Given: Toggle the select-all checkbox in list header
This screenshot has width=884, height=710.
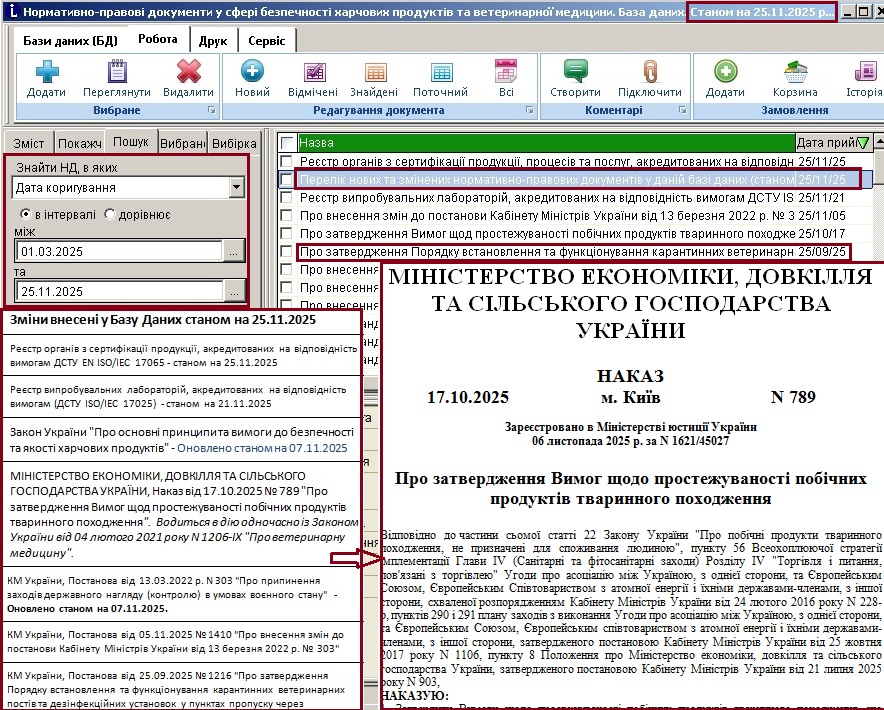Looking at the screenshot, I should pyautogui.click(x=288, y=142).
